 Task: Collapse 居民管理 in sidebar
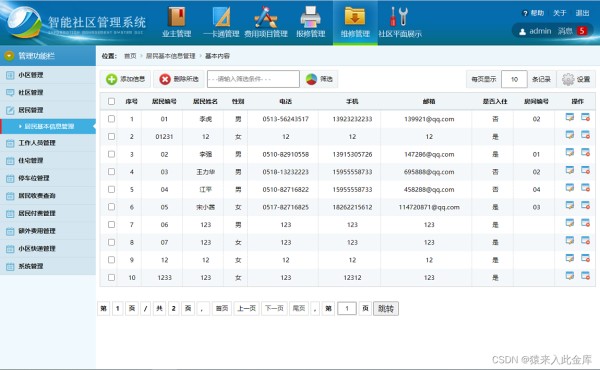point(48,110)
